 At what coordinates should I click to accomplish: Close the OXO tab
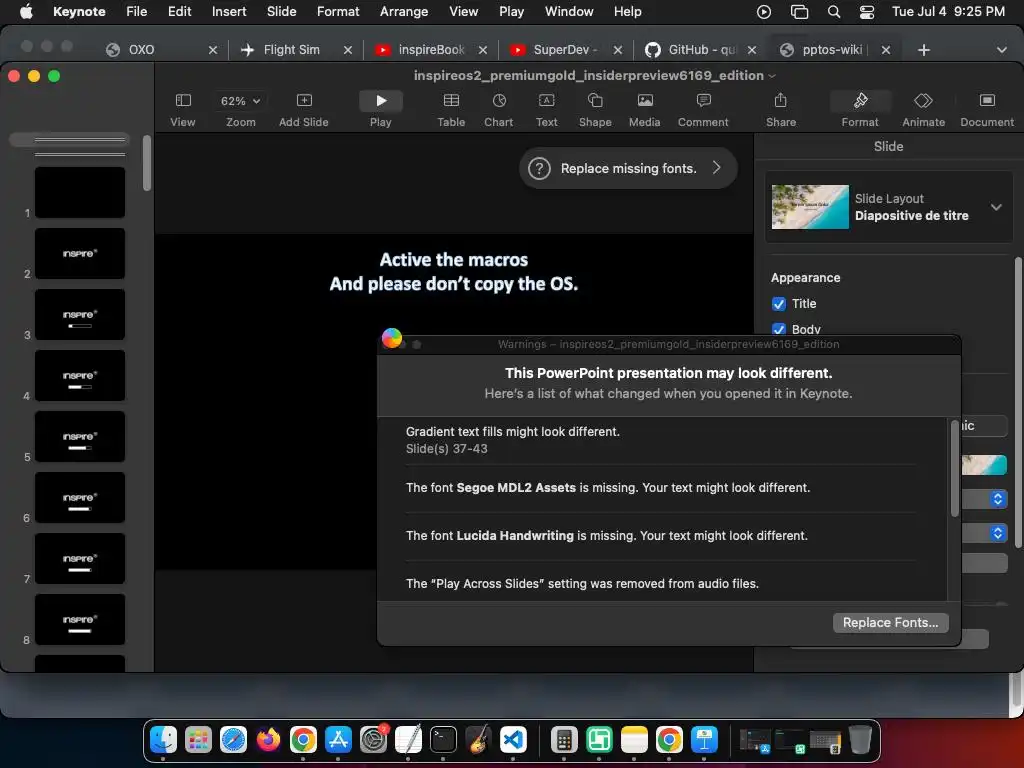click(x=213, y=50)
